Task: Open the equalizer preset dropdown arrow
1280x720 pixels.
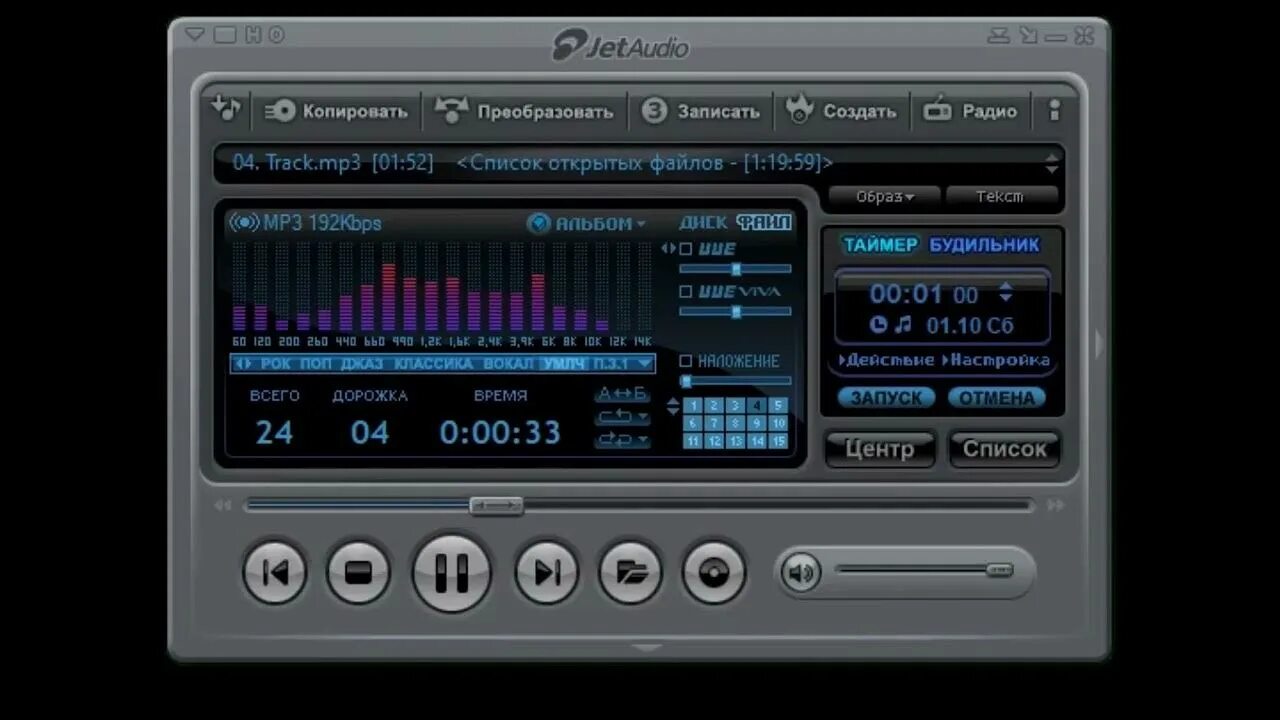Action: [644, 364]
